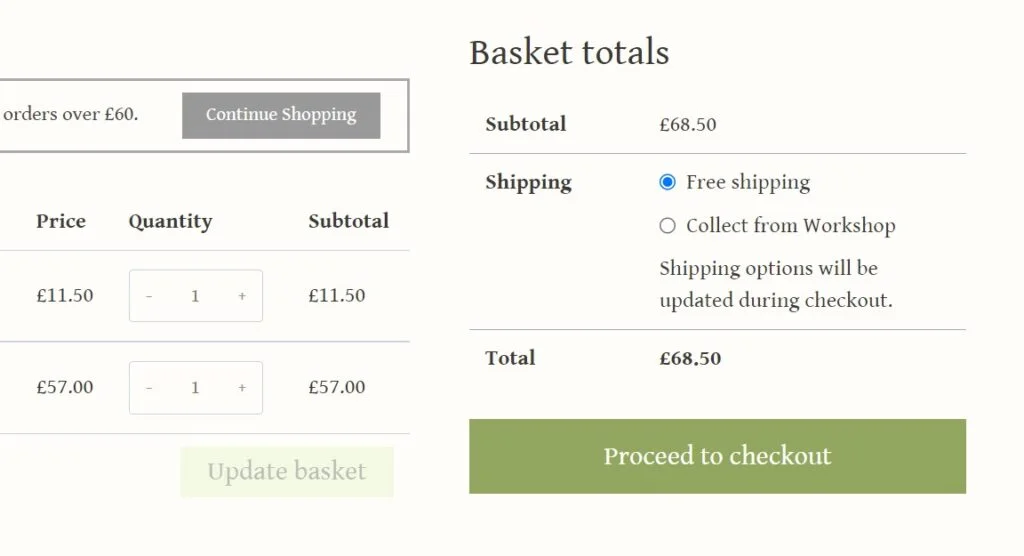This screenshot has height=556, width=1024.
Task: Decrease quantity of the £57.00 item
Action: (x=149, y=388)
